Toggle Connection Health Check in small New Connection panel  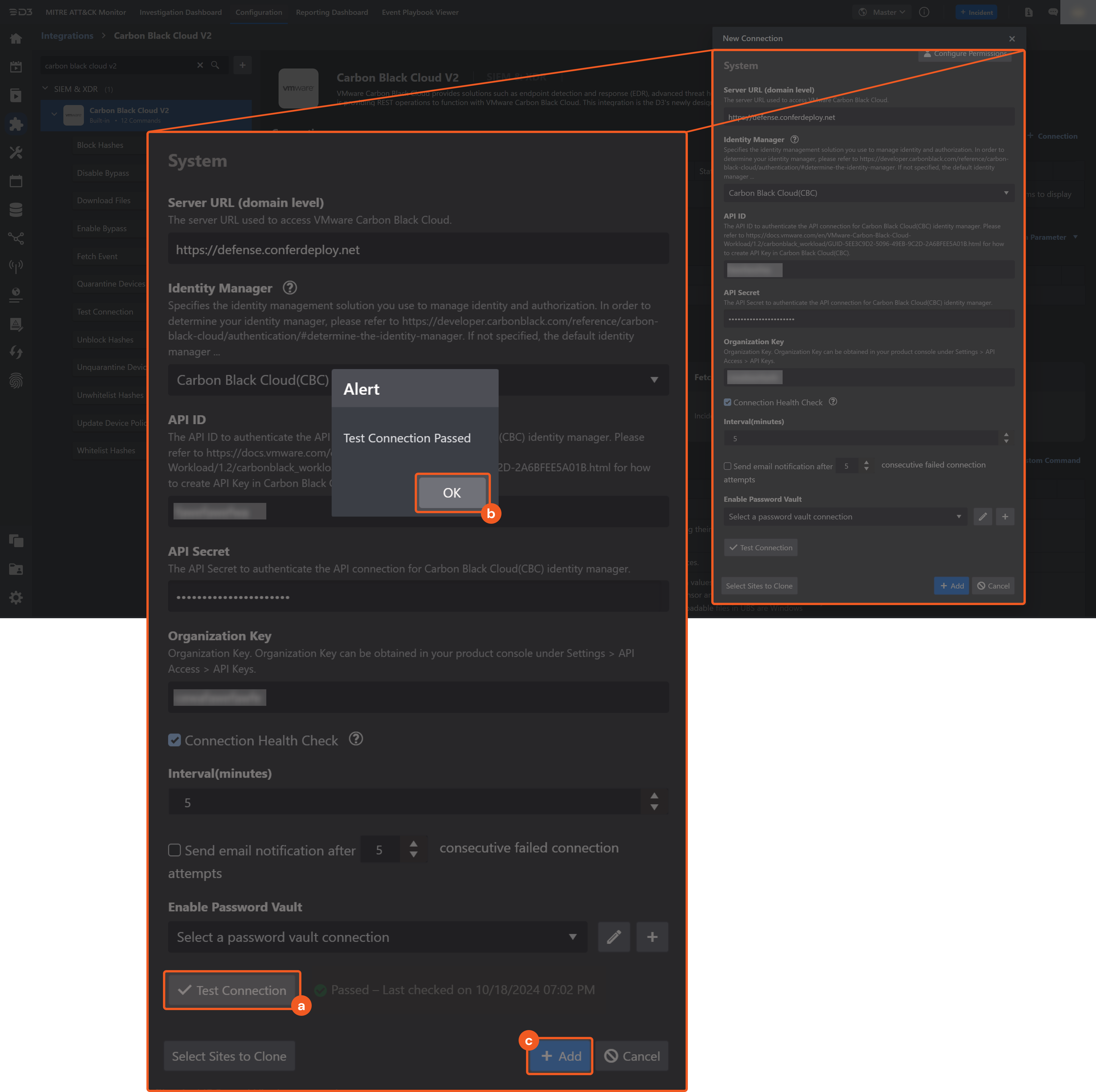click(x=727, y=402)
